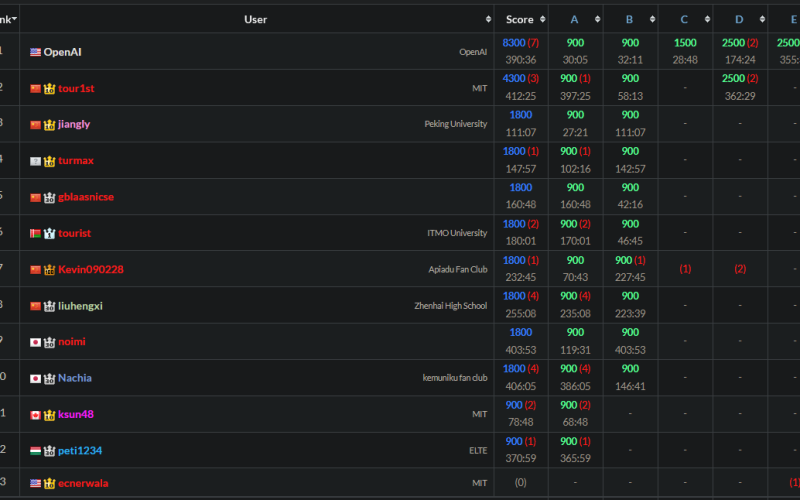
Task: Click the sort arrows on the User column
Action: tap(488, 19)
